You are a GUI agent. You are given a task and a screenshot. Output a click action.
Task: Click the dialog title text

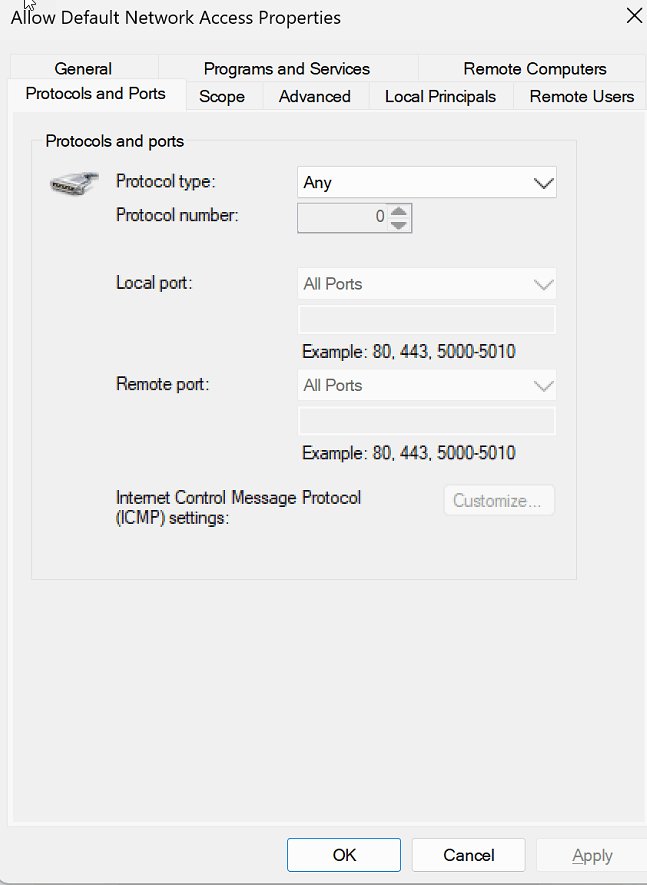(176, 17)
